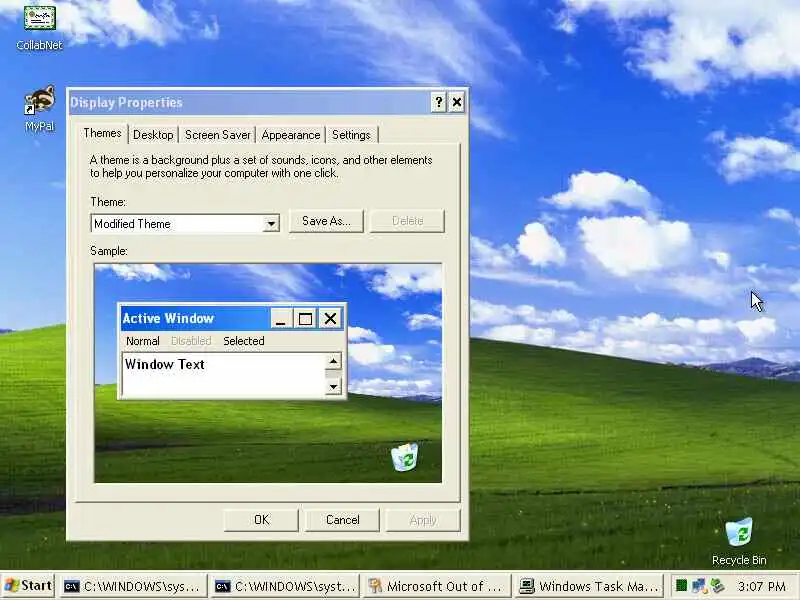
Task: Go to the Appearance tab
Action: [x=291, y=135]
